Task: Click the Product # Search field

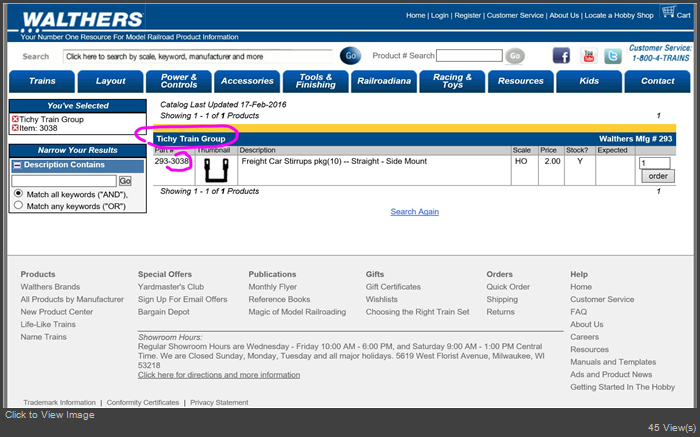Action: (x=469, y=56)
